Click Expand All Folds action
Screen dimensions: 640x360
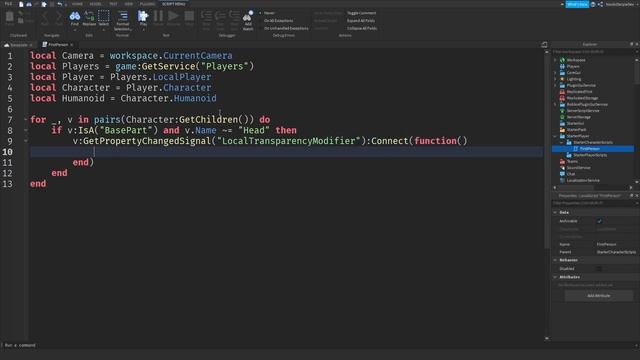[x=361, y=20]
